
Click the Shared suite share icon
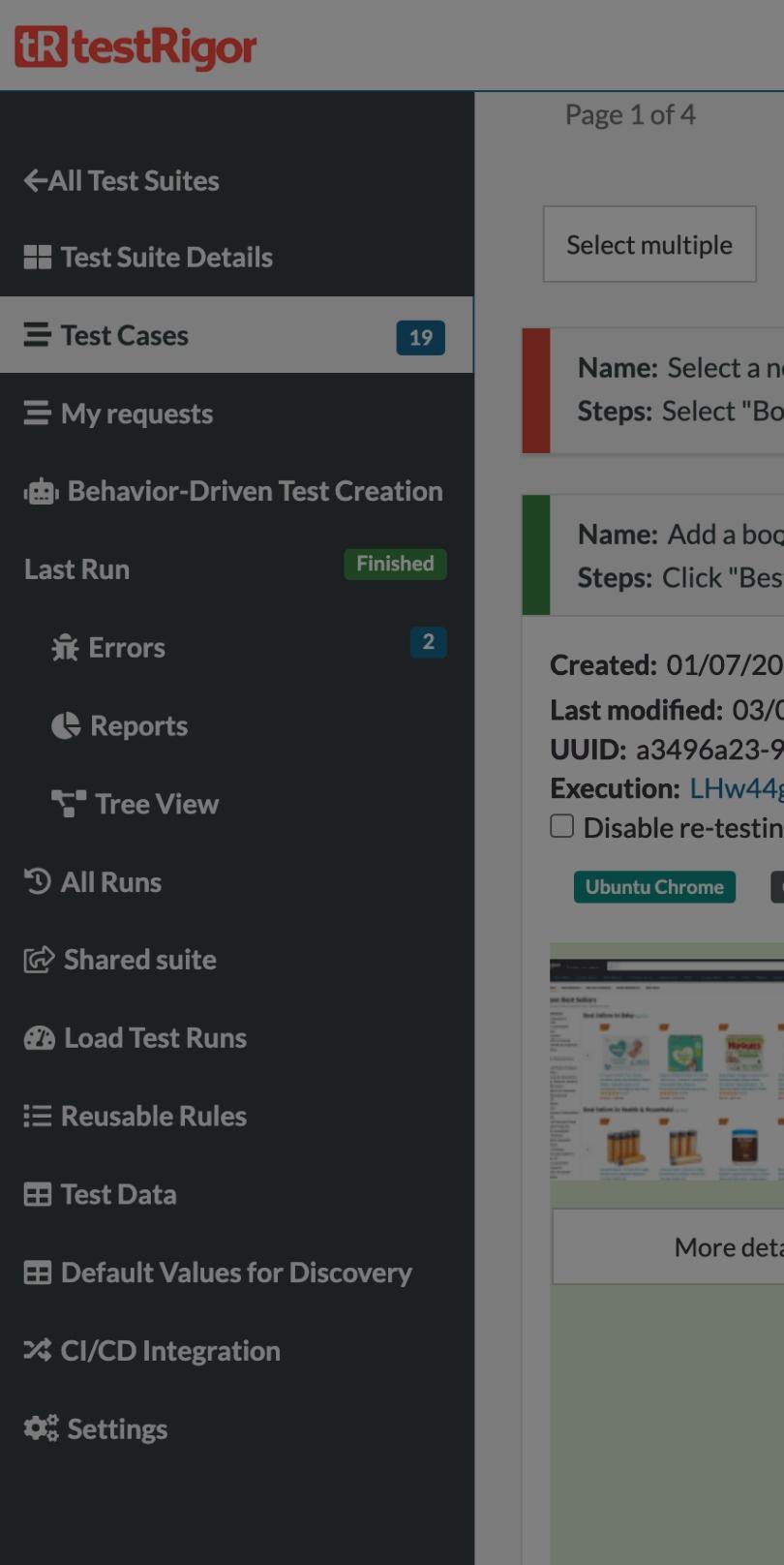pyautogui.click(x=39, y=960)
